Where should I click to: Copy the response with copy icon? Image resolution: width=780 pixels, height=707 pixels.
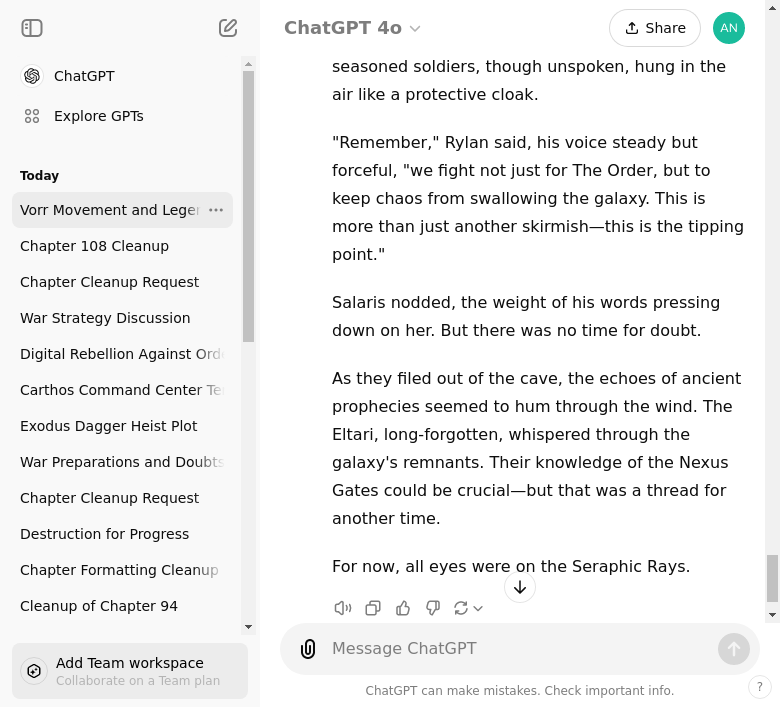click(373, 608)
